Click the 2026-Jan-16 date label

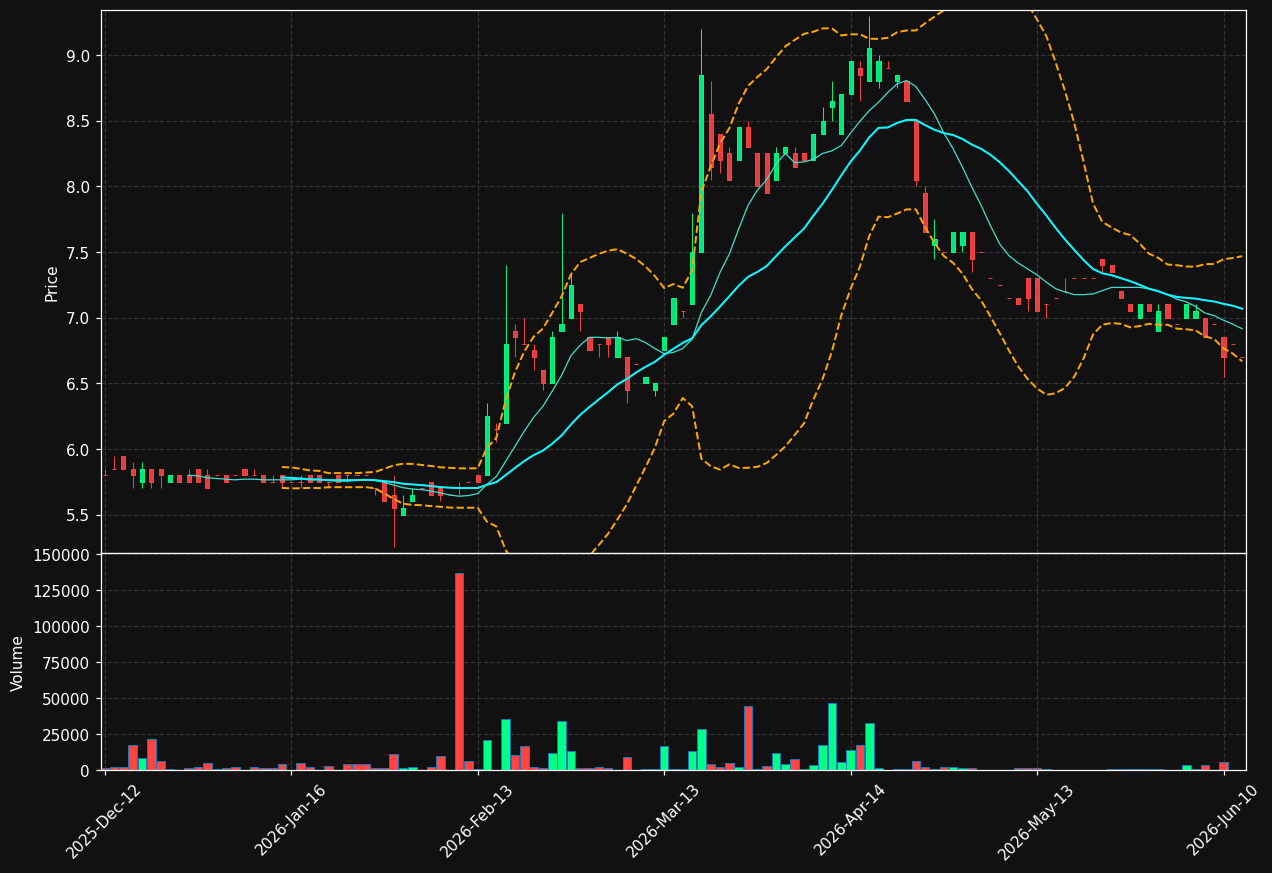click(x=291, y=820)
